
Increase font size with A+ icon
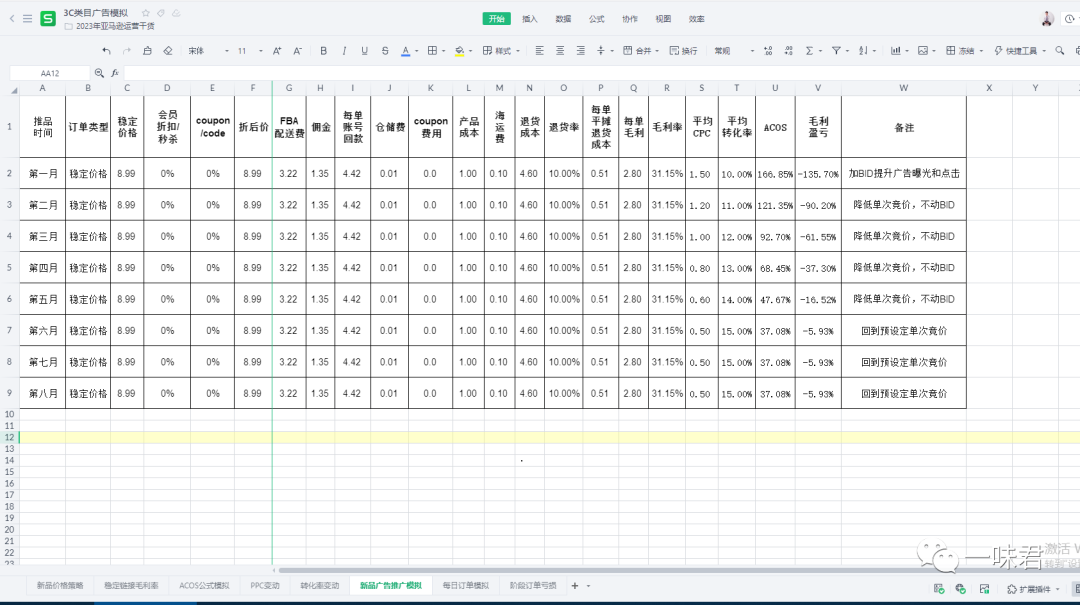coord(276,51)
